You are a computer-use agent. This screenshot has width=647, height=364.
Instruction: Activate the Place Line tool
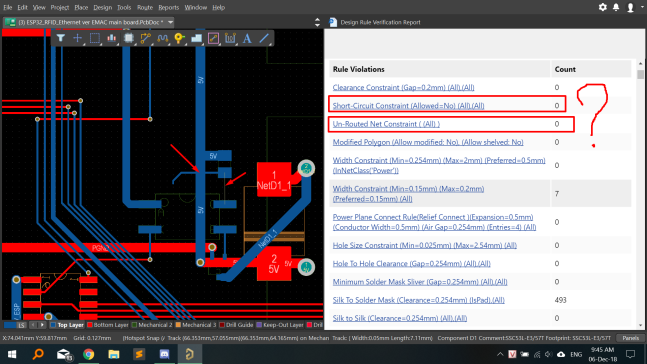point(264,38)
